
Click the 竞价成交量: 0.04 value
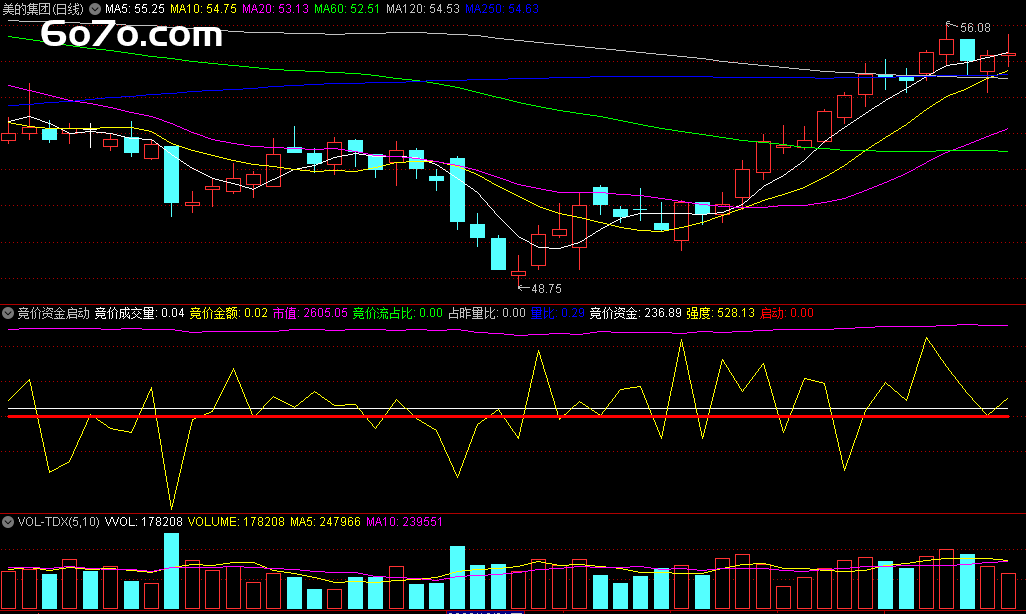(139, 313)
